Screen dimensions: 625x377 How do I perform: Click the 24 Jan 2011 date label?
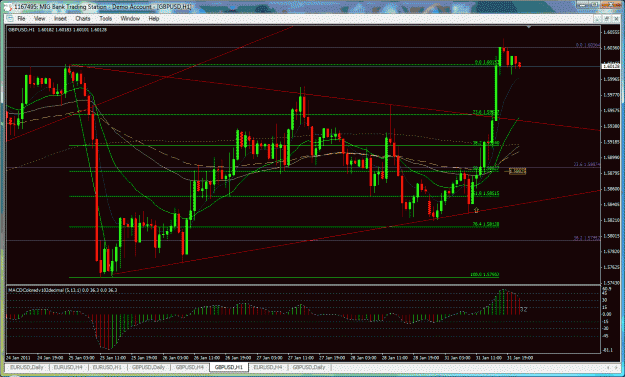tap(18, 358)
